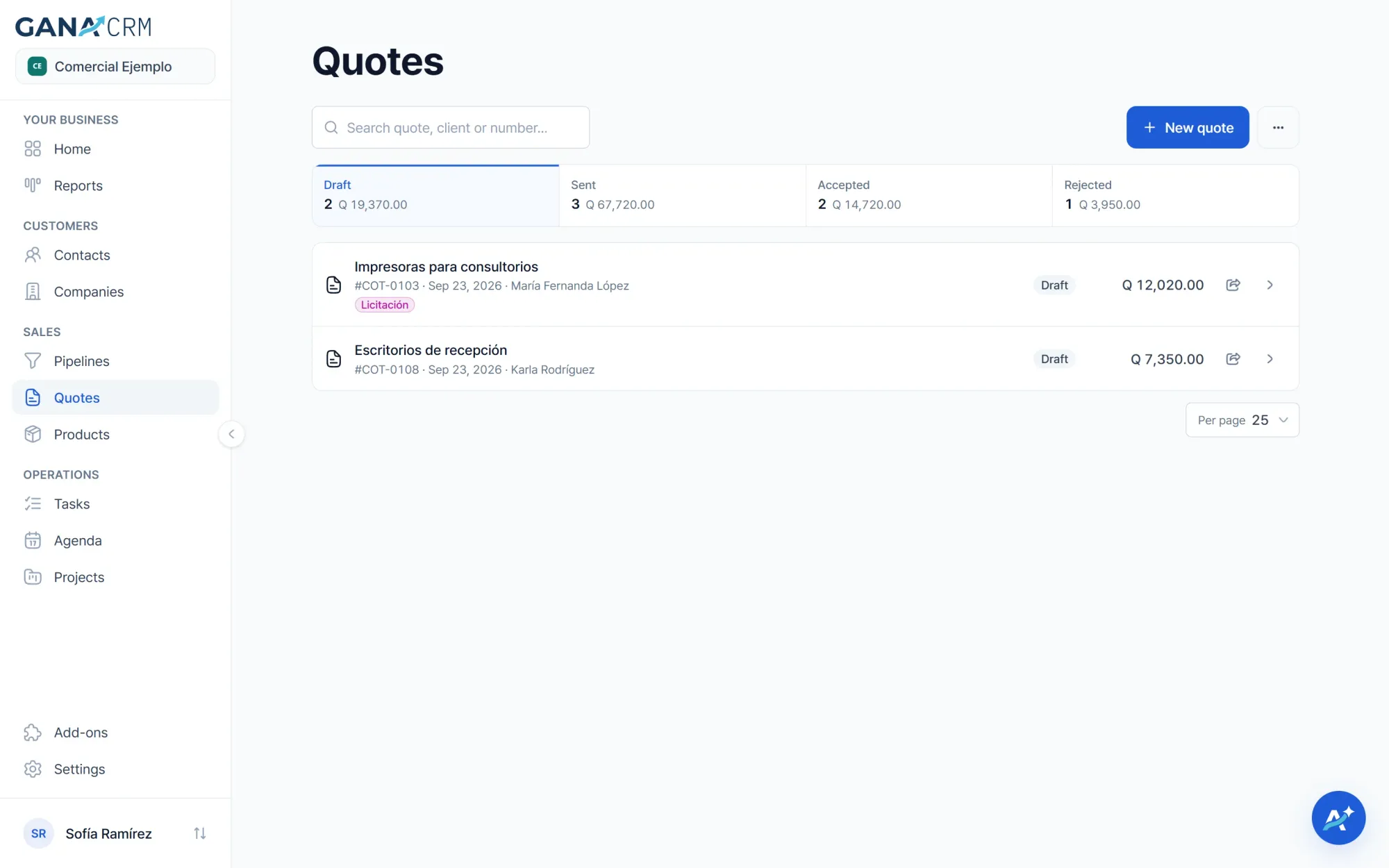Open the Projects folder icon
1389x868 pixels.
point(33,577)
